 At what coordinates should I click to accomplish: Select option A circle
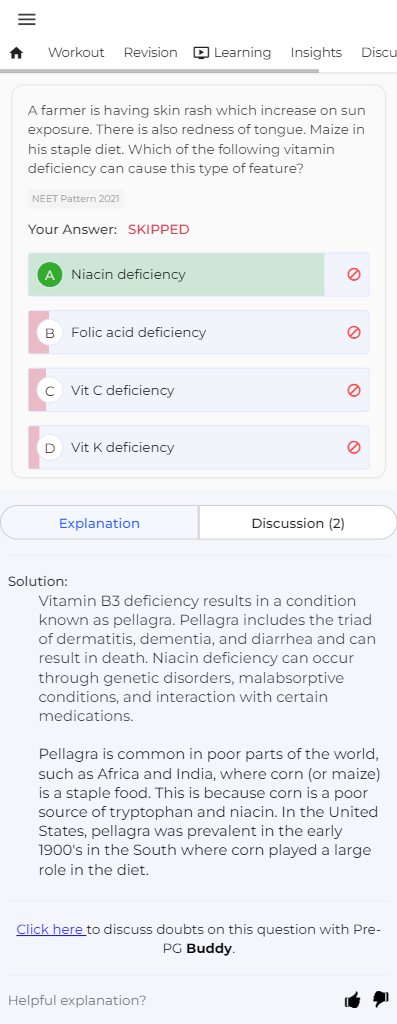[50, 275]
